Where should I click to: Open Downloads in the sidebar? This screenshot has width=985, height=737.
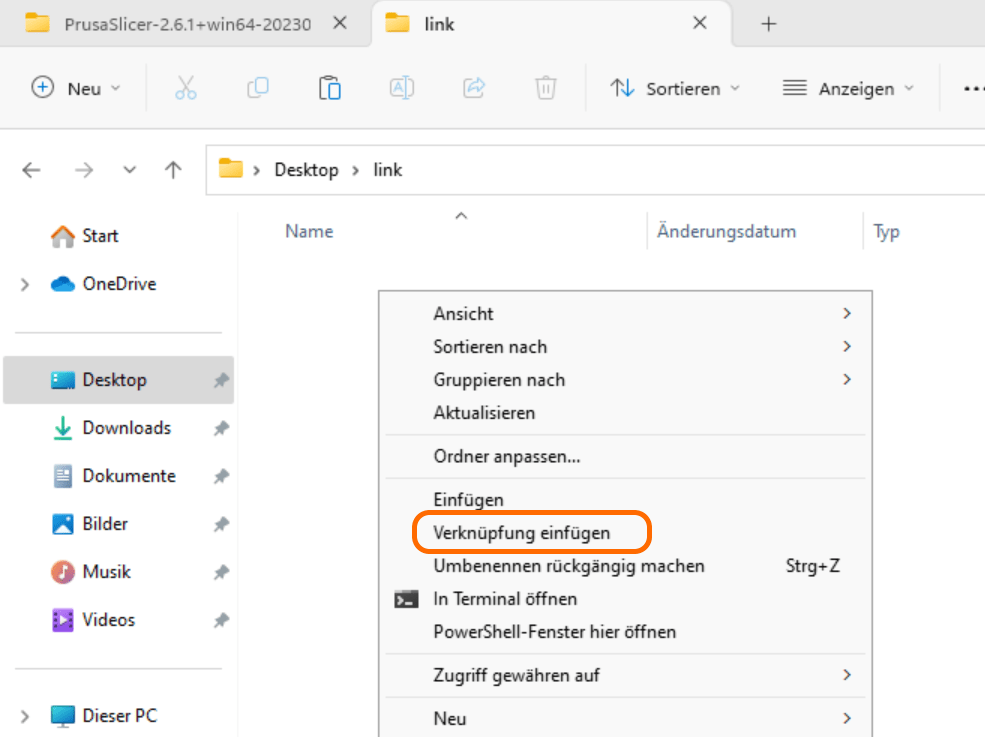[126, 428]
